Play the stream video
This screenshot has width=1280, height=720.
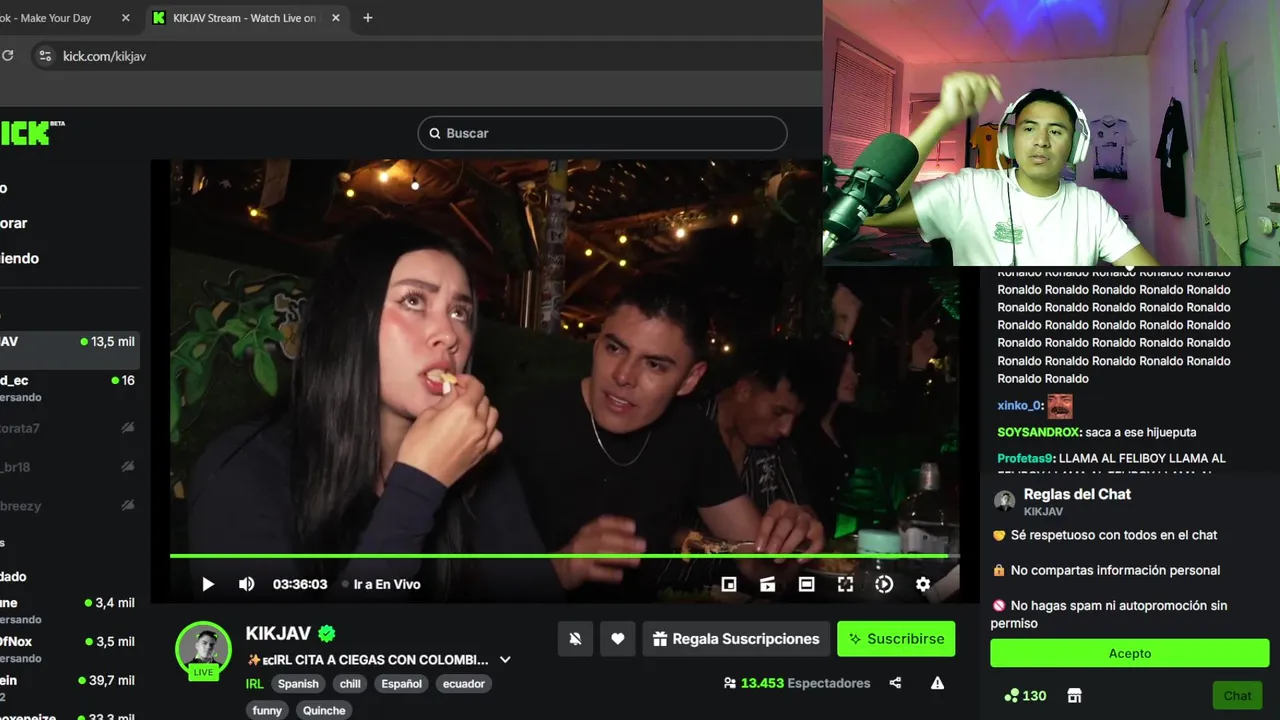pyautogui.click(x=208, y=584)
